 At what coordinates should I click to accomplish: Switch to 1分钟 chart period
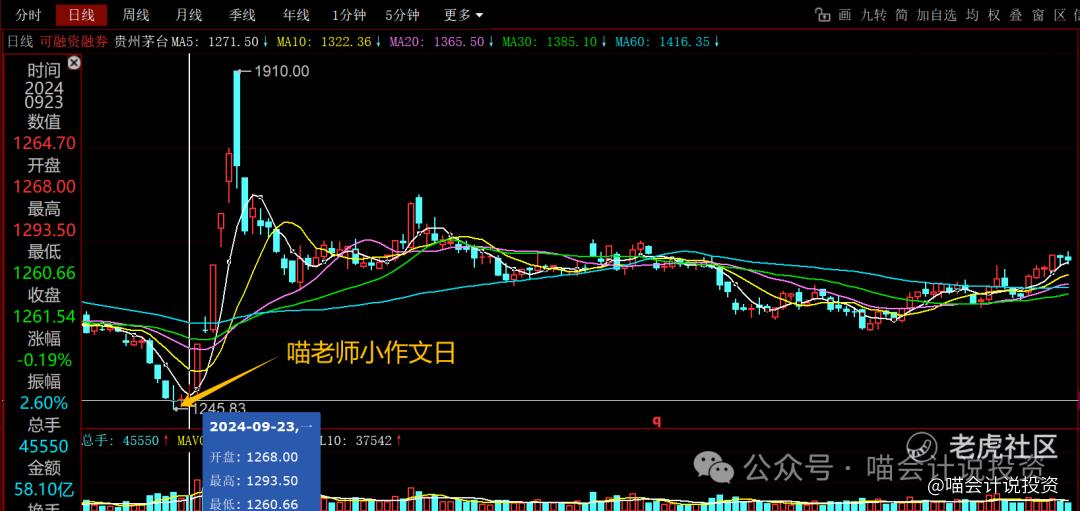click(x=349, y=14)
